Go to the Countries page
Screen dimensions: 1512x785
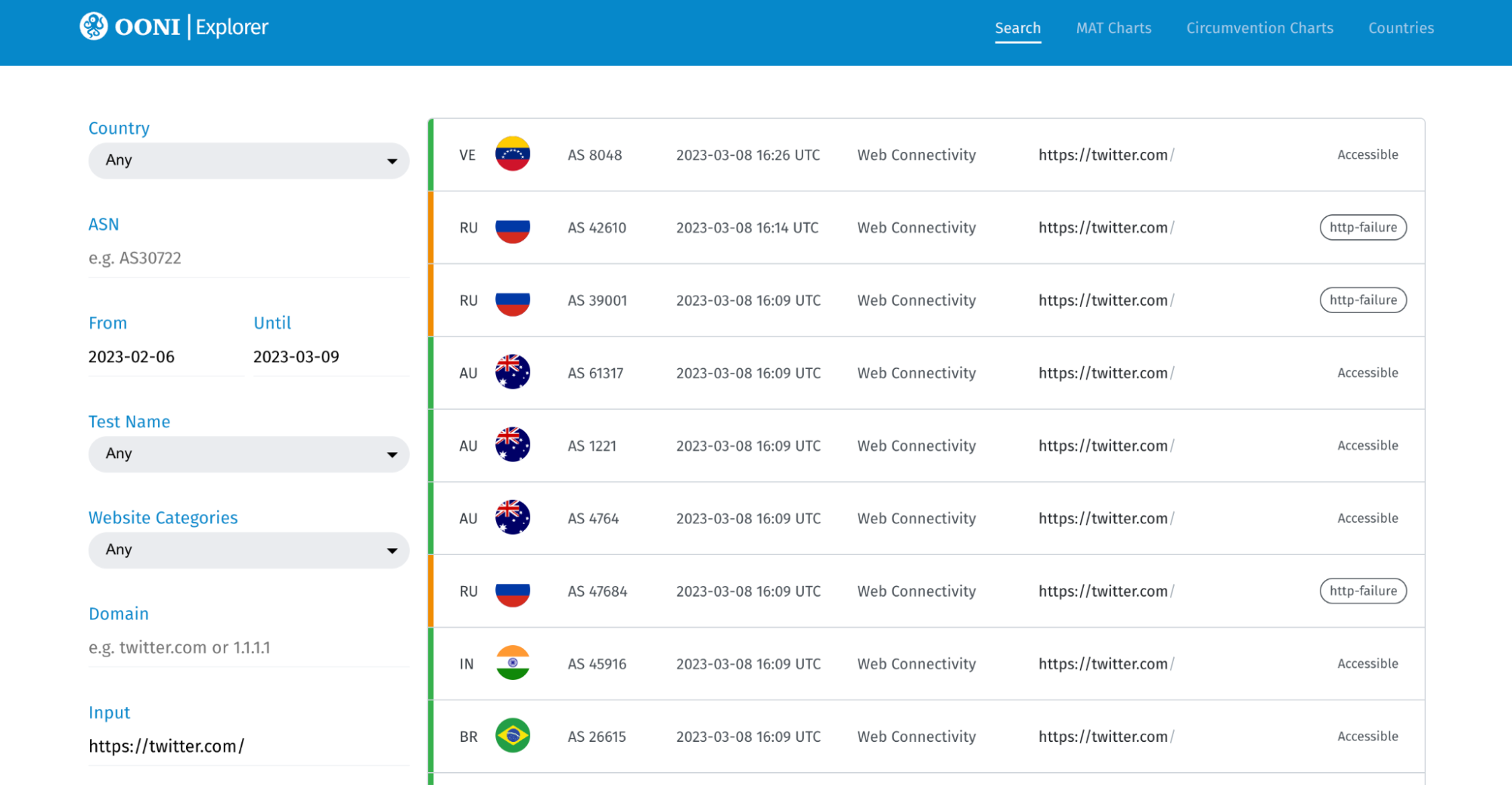[x=1401, y=28]
